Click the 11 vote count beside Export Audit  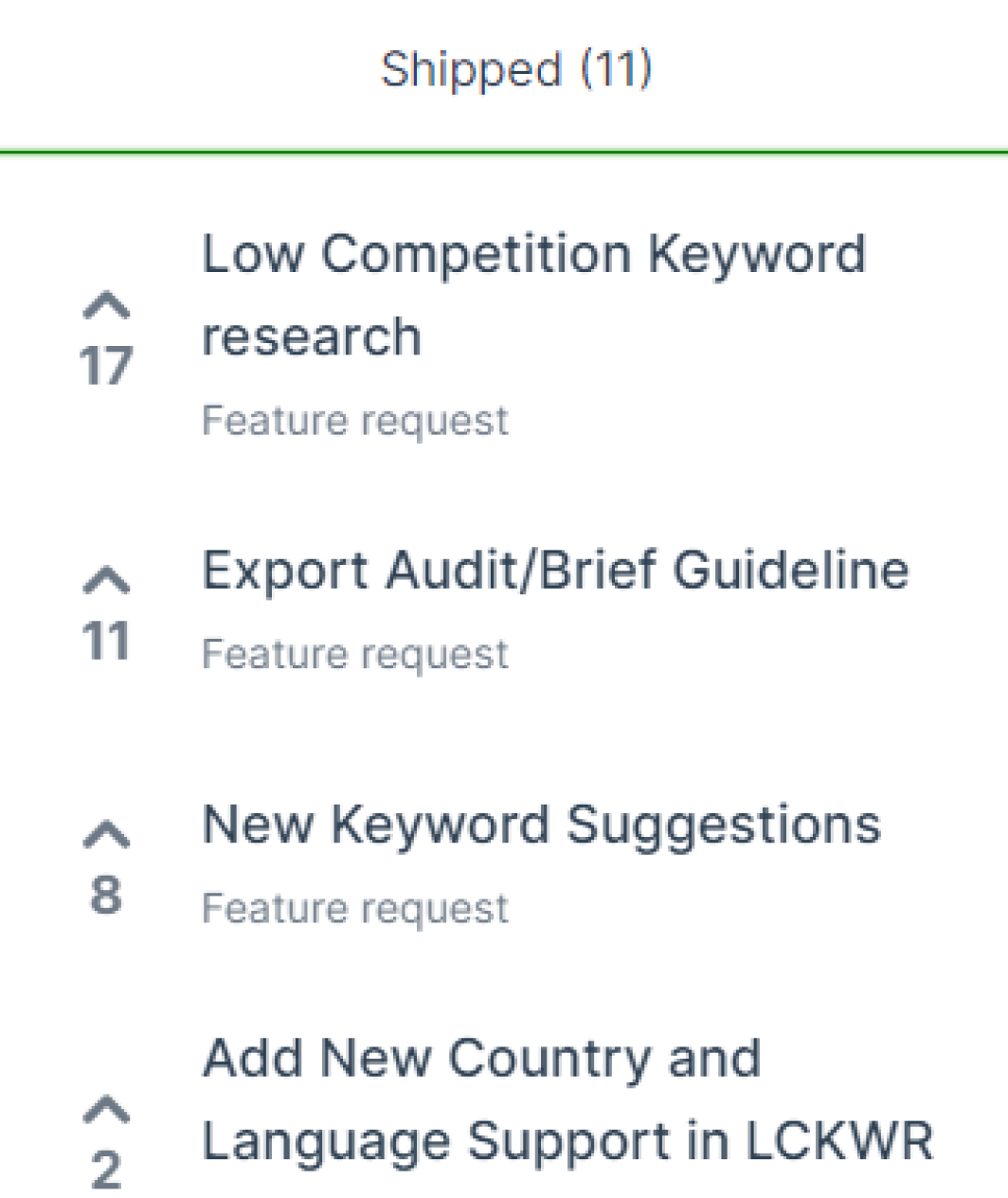pyautogui.click(x=106, y=642)
